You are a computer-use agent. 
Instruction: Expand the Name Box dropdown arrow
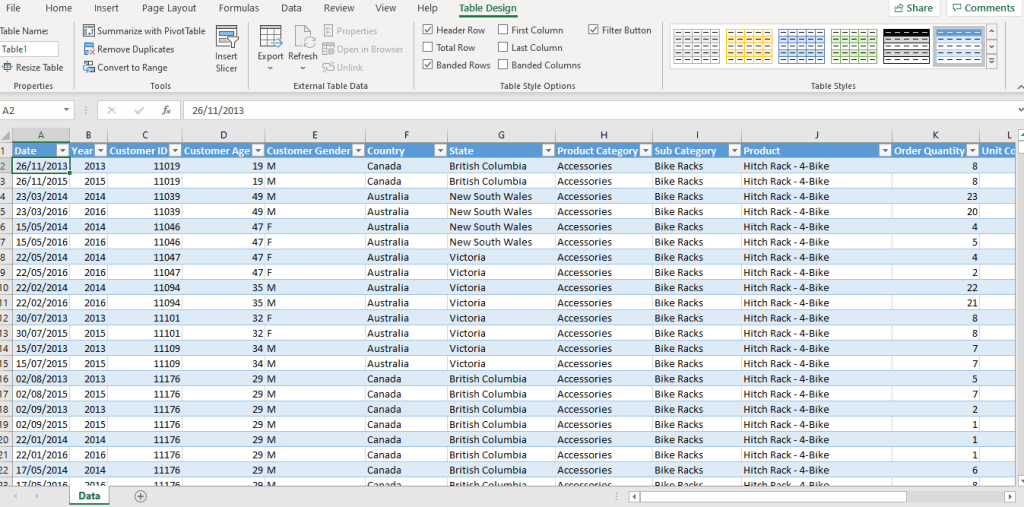tap(67, 110)
